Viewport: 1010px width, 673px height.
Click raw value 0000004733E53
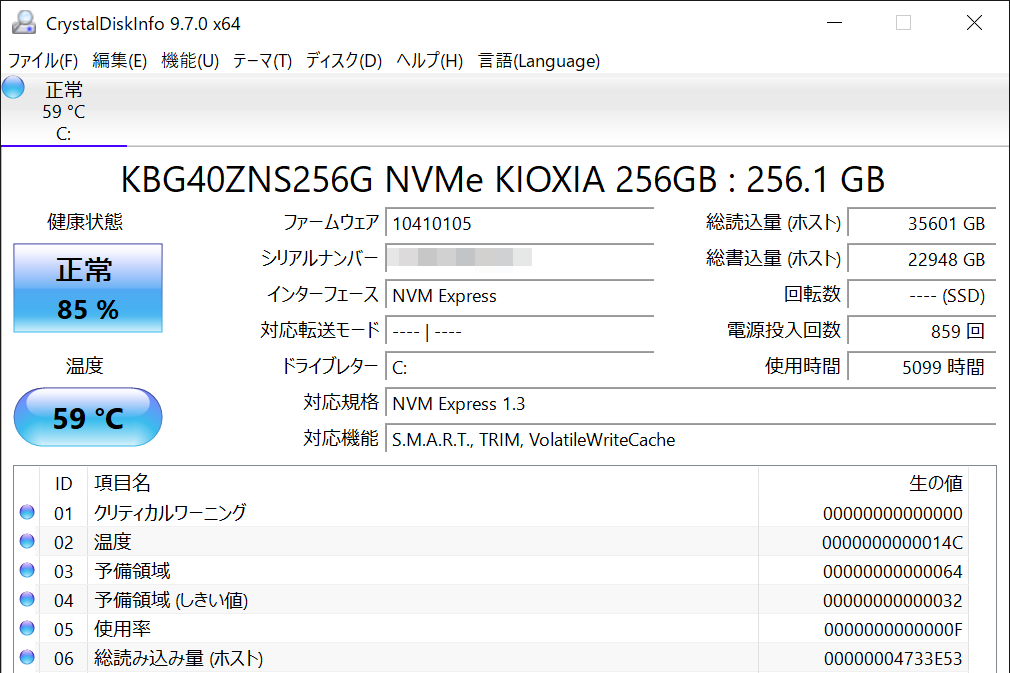(893, 658)
